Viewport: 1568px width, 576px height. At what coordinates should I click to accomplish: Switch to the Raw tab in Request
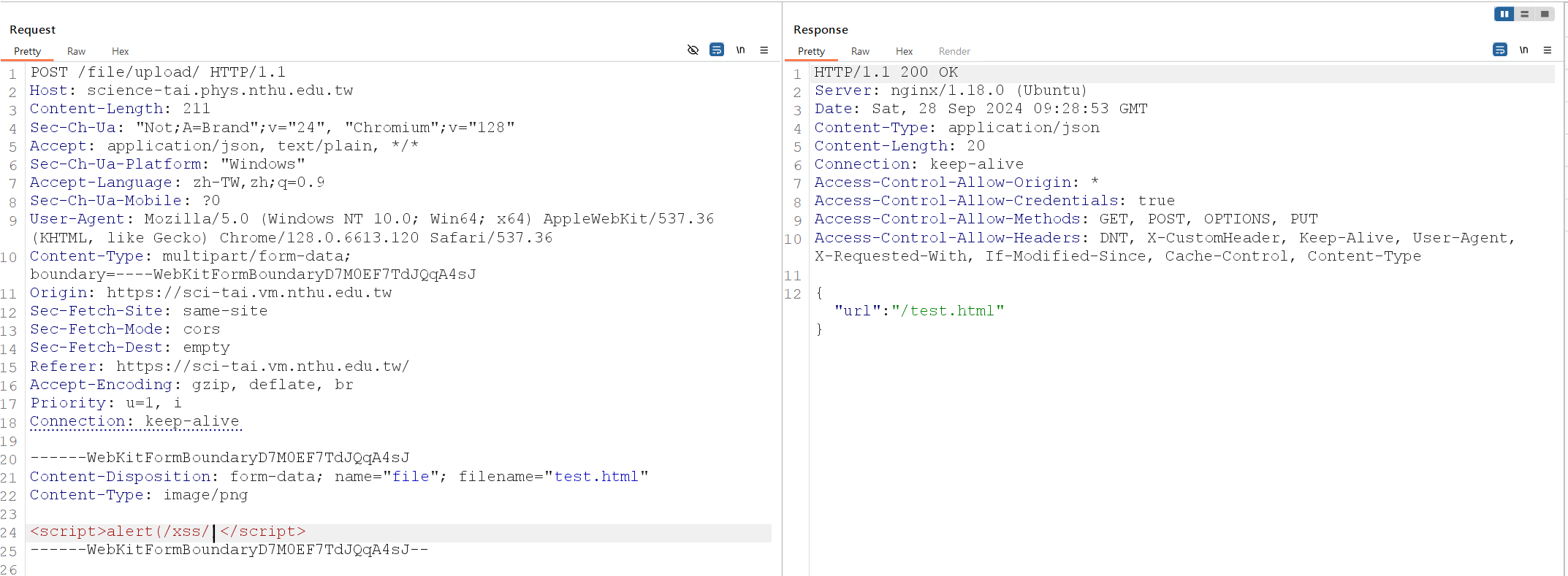coord(76,51)
